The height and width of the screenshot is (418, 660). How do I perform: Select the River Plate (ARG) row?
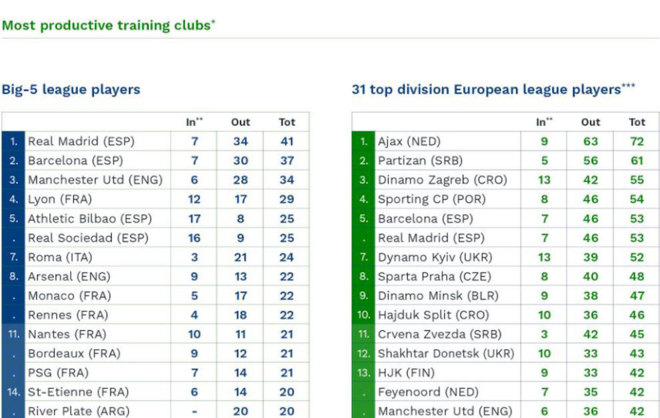point(76,409)
